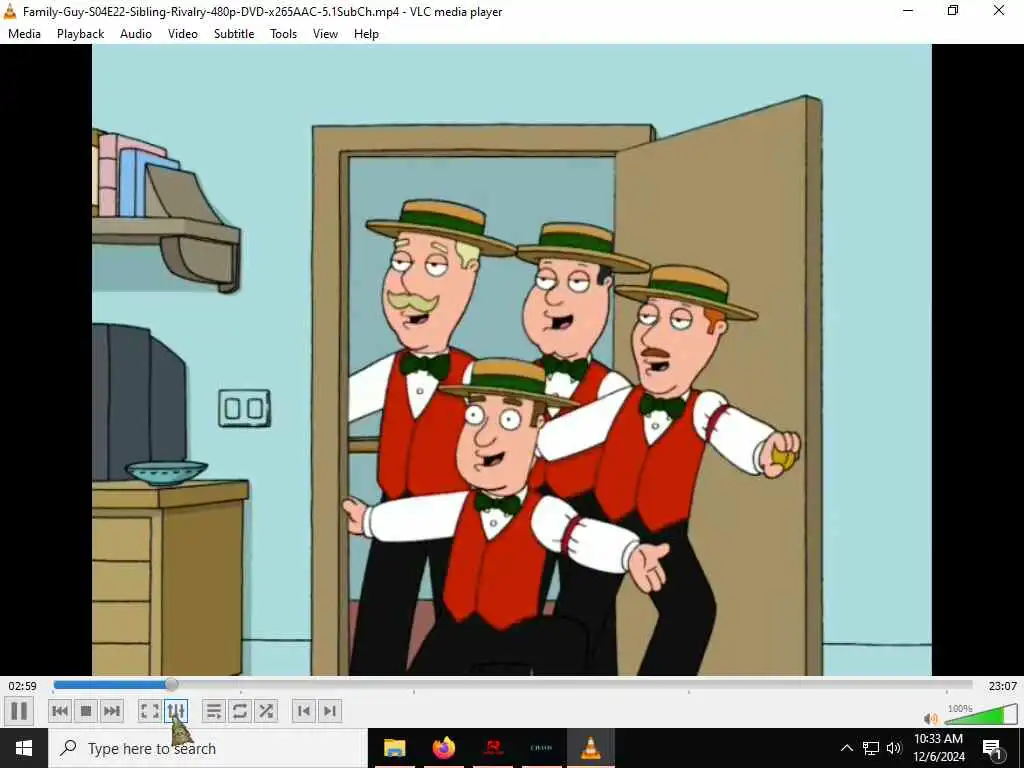Open network status tray icon

point(871,748)
